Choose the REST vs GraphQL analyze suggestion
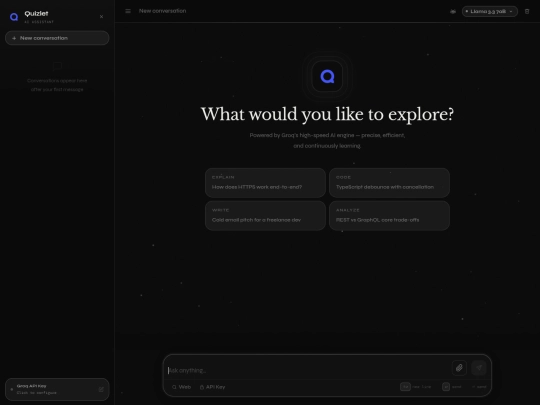540x405 pixels. pos(389,216)
